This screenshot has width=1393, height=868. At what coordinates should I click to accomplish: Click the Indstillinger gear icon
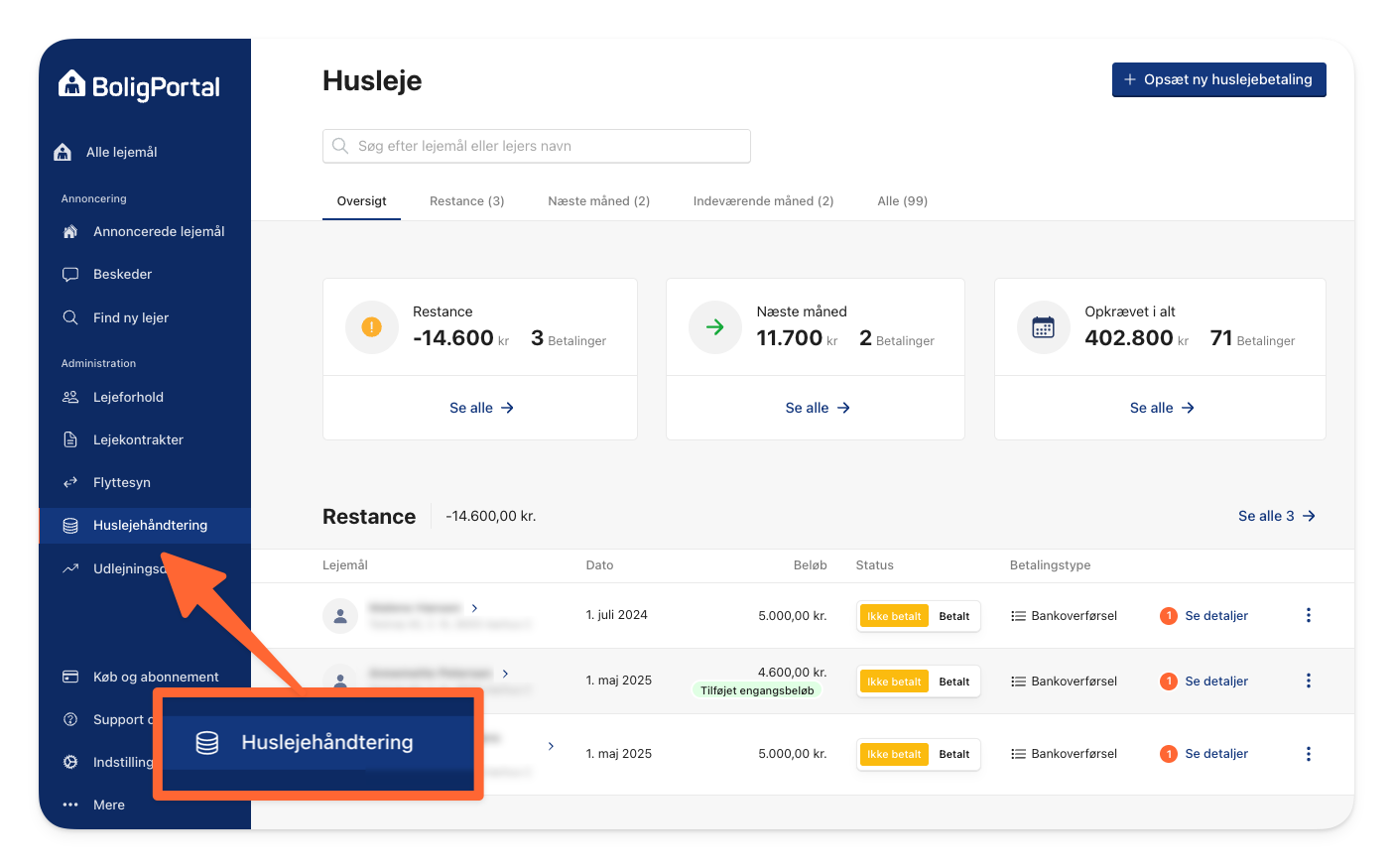70,762
